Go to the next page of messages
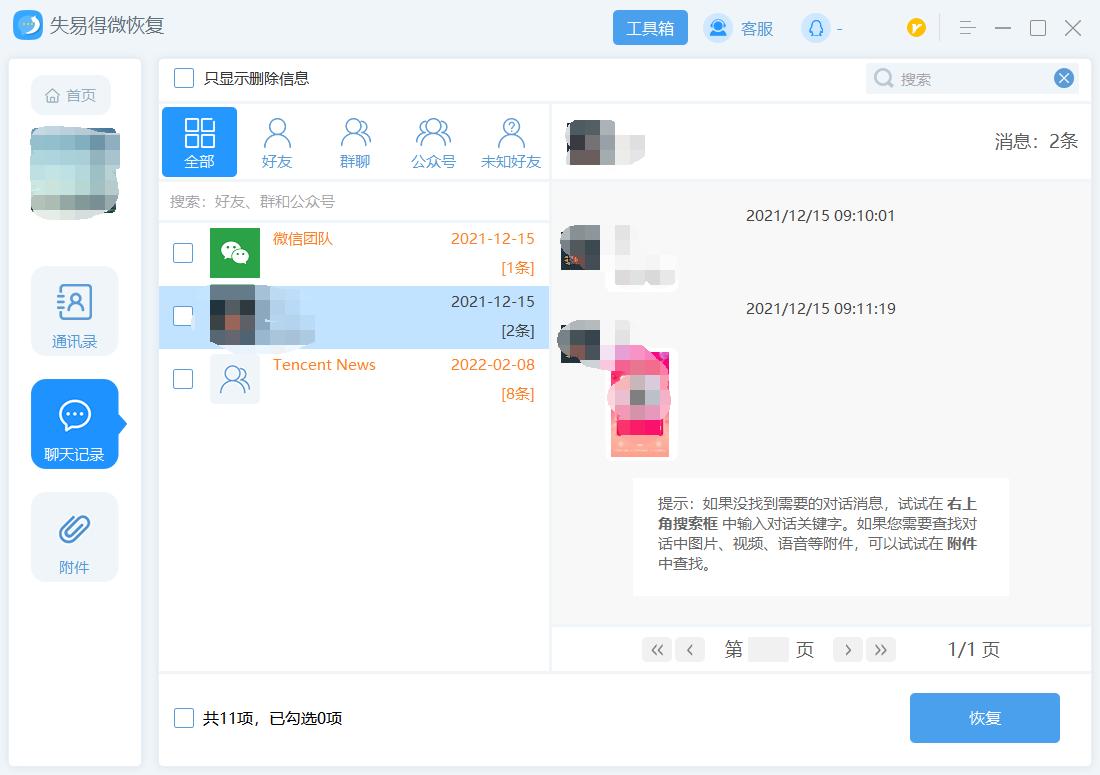 (x=847, y=649)
